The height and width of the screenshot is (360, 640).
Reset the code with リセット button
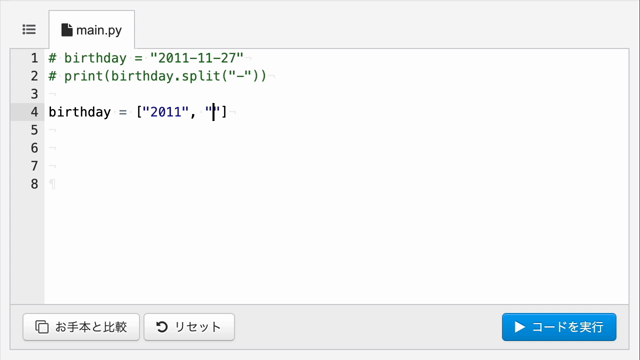189,327
